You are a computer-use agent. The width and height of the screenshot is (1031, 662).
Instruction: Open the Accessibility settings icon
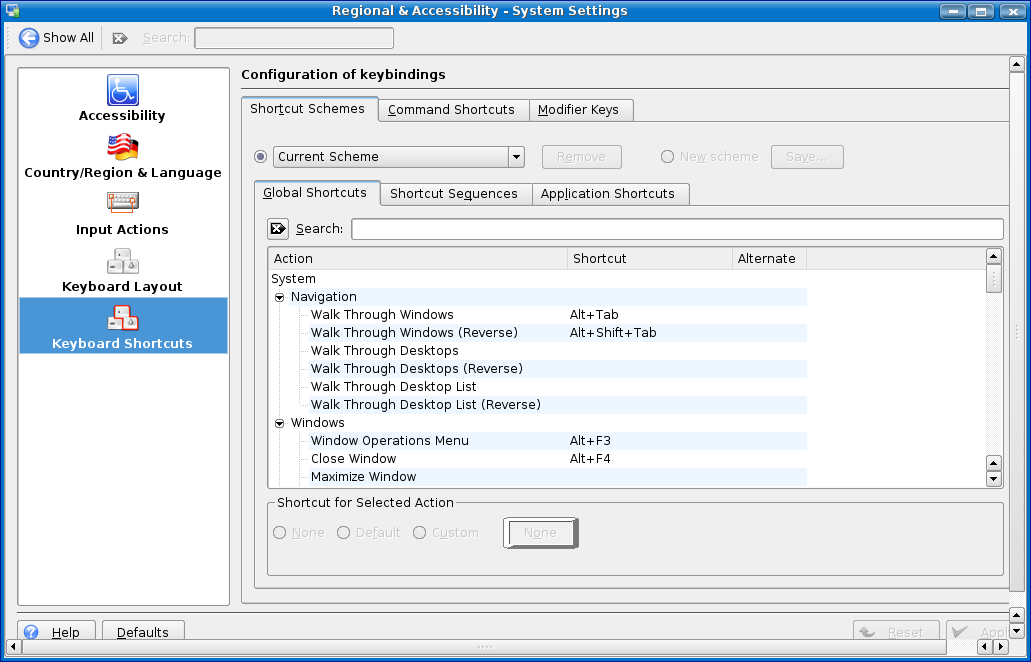[x=123, y=90]
